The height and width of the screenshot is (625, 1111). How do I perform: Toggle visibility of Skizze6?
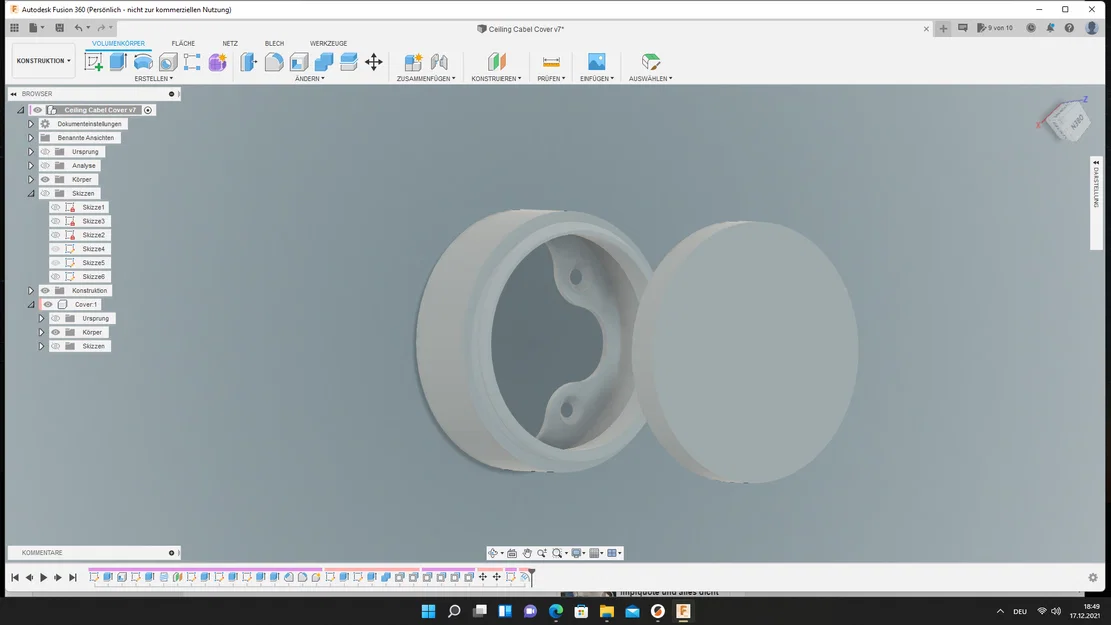[55, 276]
